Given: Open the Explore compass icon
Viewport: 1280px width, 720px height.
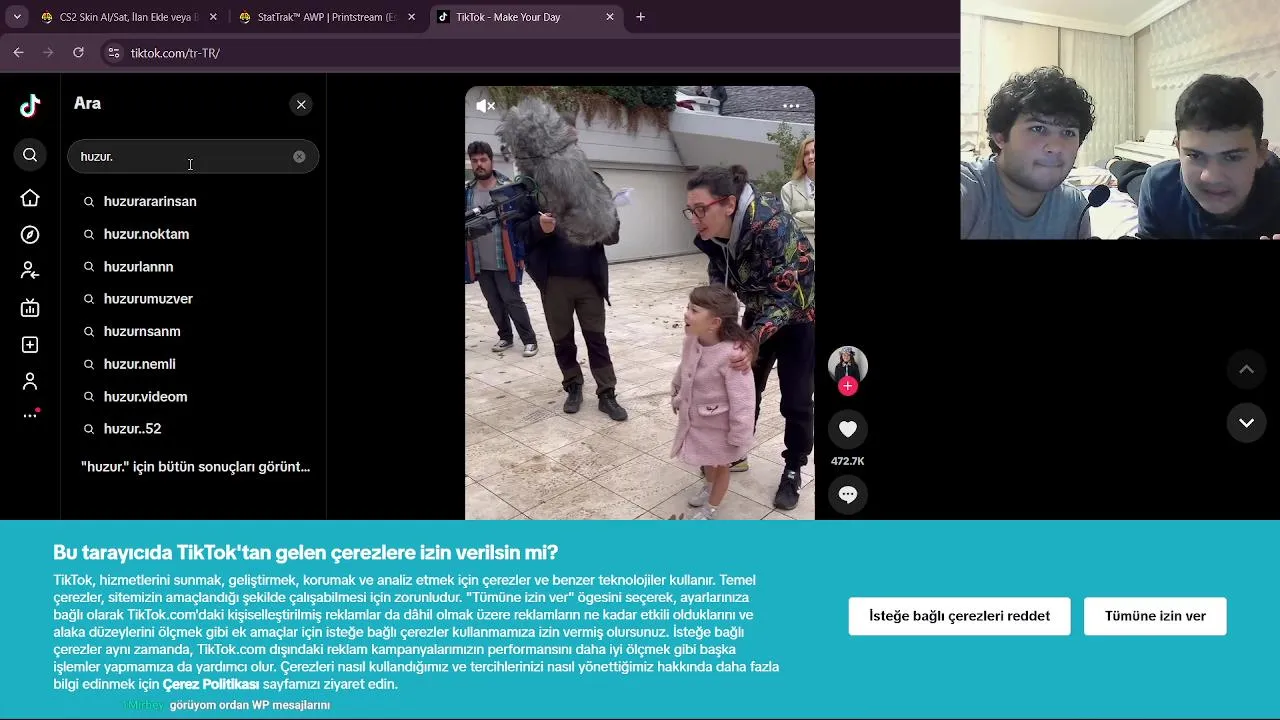Looking at the screenshot, I should 30,234.
